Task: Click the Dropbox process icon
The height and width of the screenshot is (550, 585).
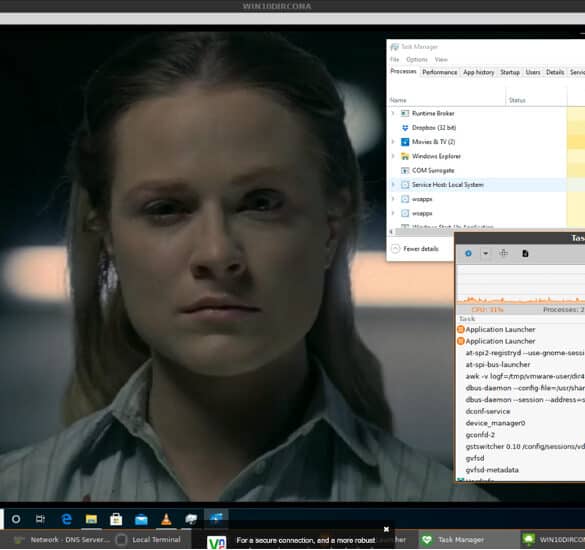Action: [x=405, y=128]
